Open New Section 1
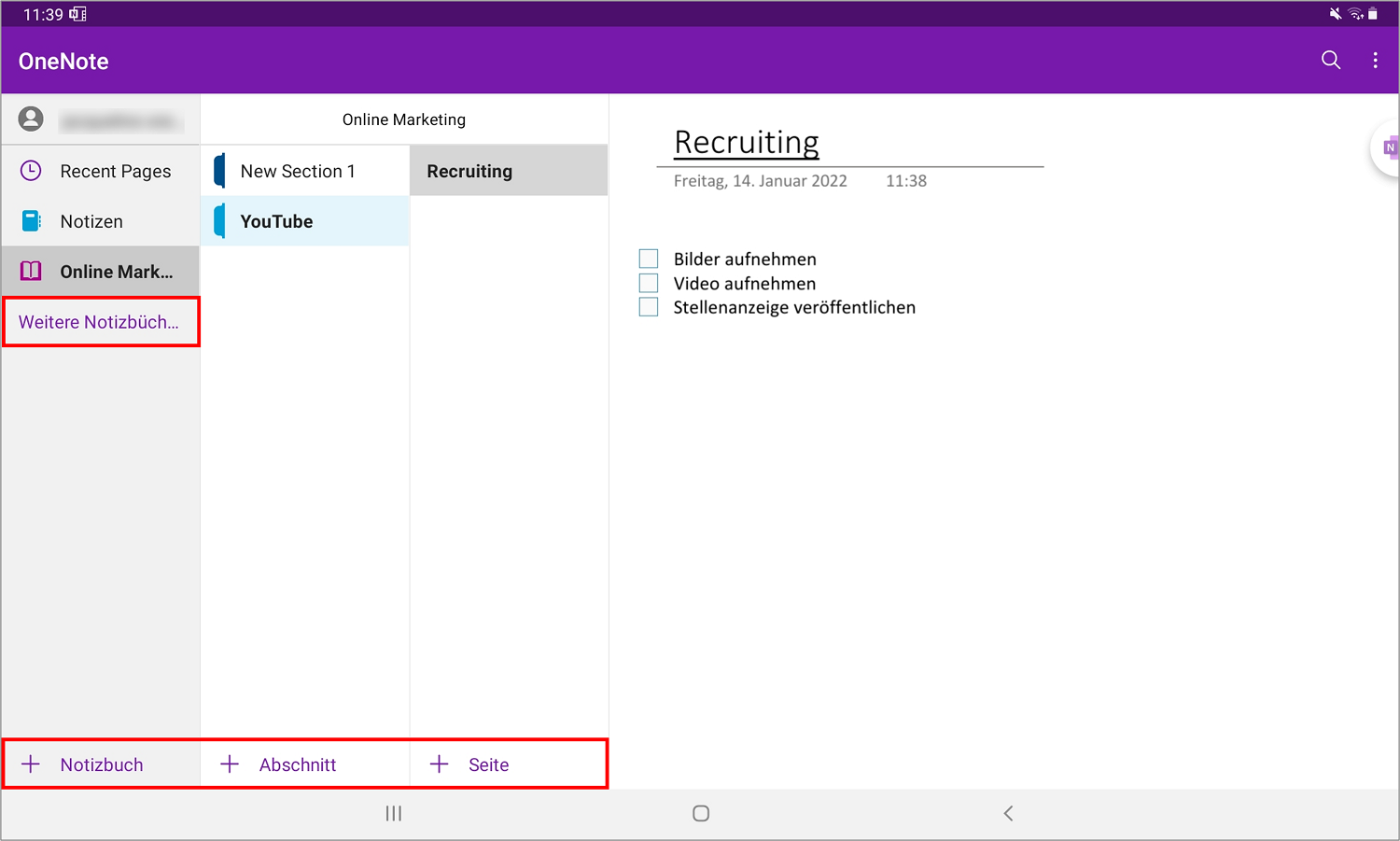 [x=305, y=171]
